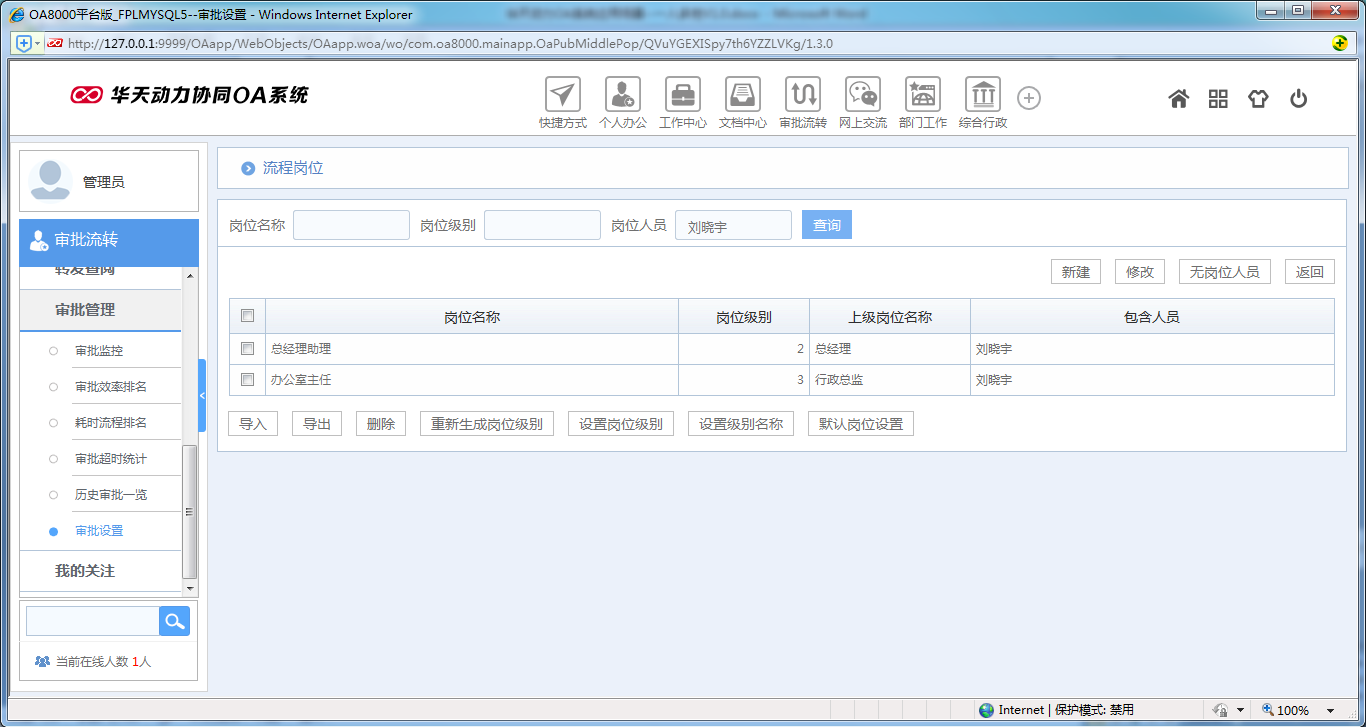Check the select-all checkbox in table header
1366x727 pixels.
point(248,316)
